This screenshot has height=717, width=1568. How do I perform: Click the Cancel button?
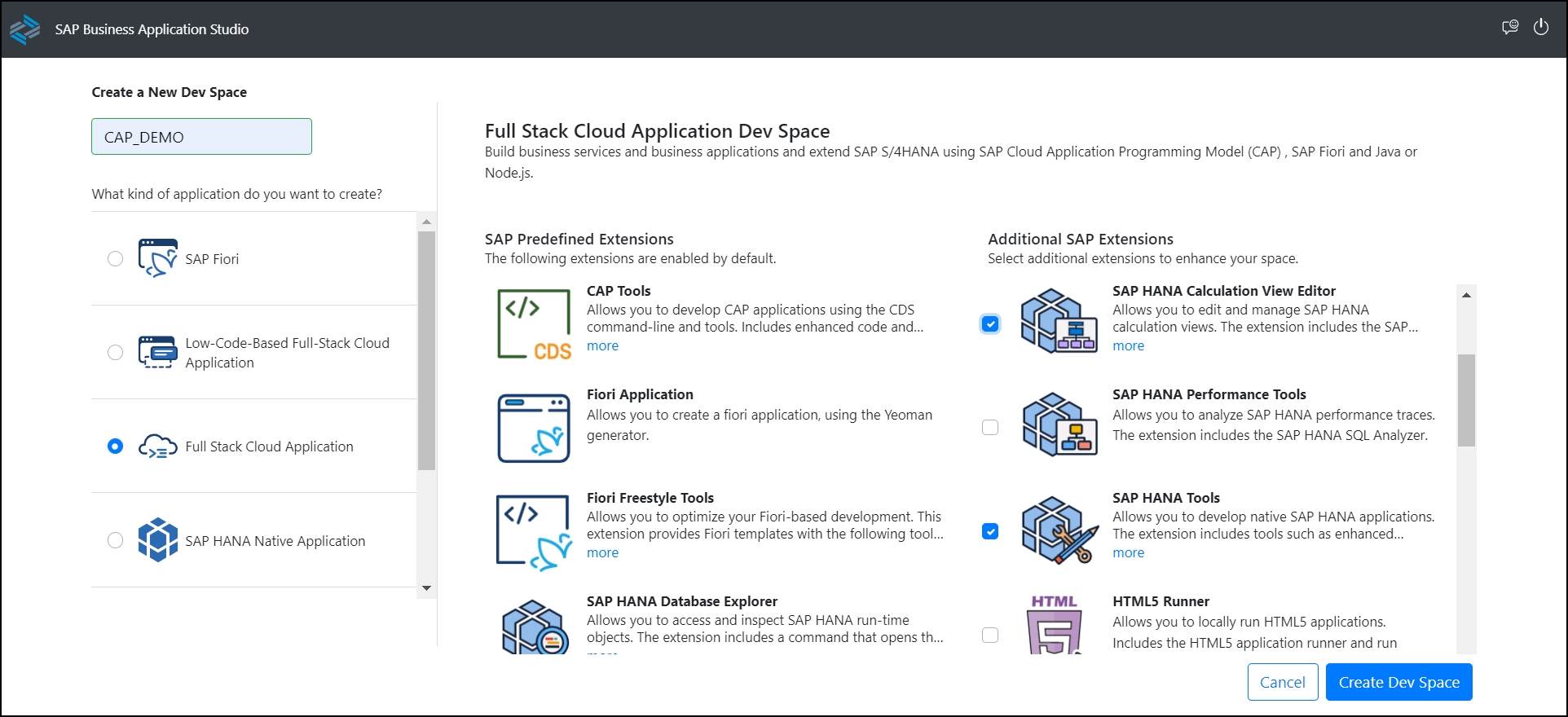tap(1282, 682)
